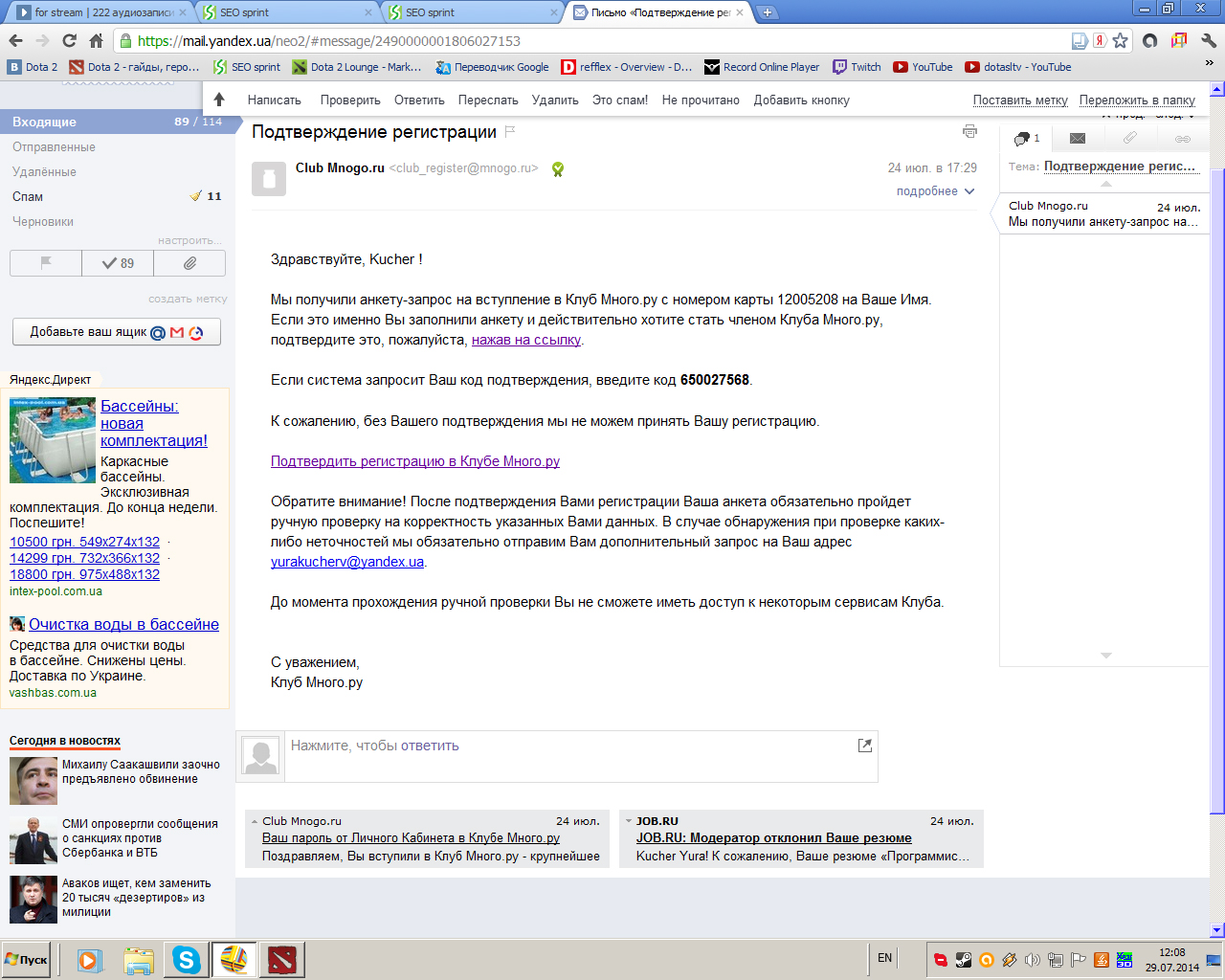Expand reply box with the arrow icon
This screenshot has width=1225, height=980.
click(x=865, y=746)
